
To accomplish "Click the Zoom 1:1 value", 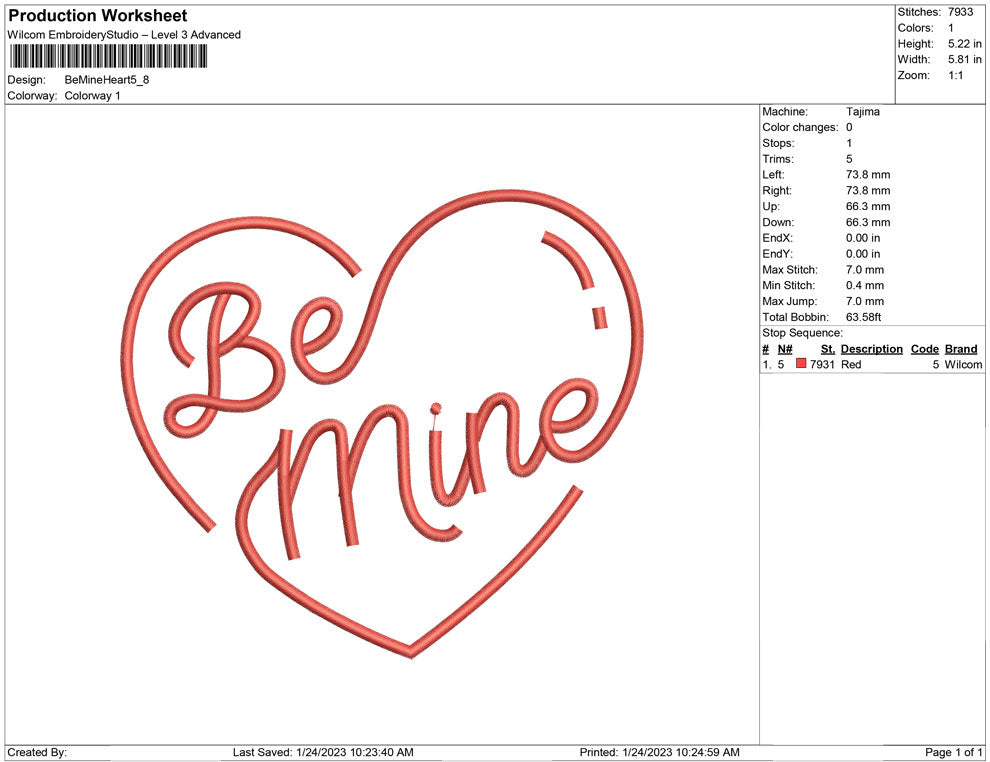I will tap(955, 76).
